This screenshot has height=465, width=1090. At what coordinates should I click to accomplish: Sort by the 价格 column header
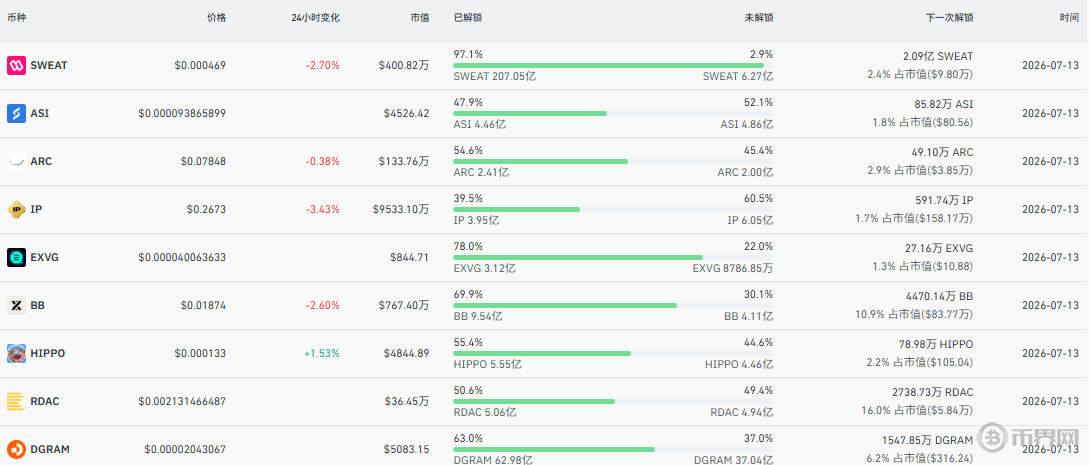point(216,18)
